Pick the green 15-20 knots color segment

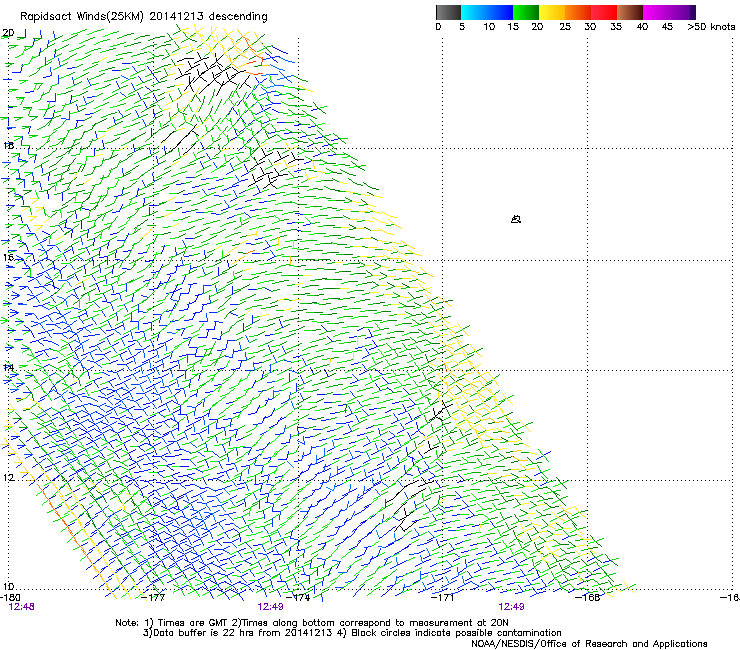click(526, 12)
